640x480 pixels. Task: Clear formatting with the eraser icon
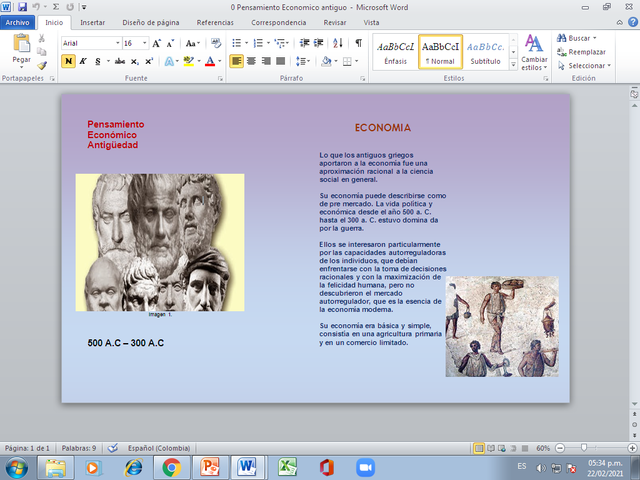click(x=216, y=43)
